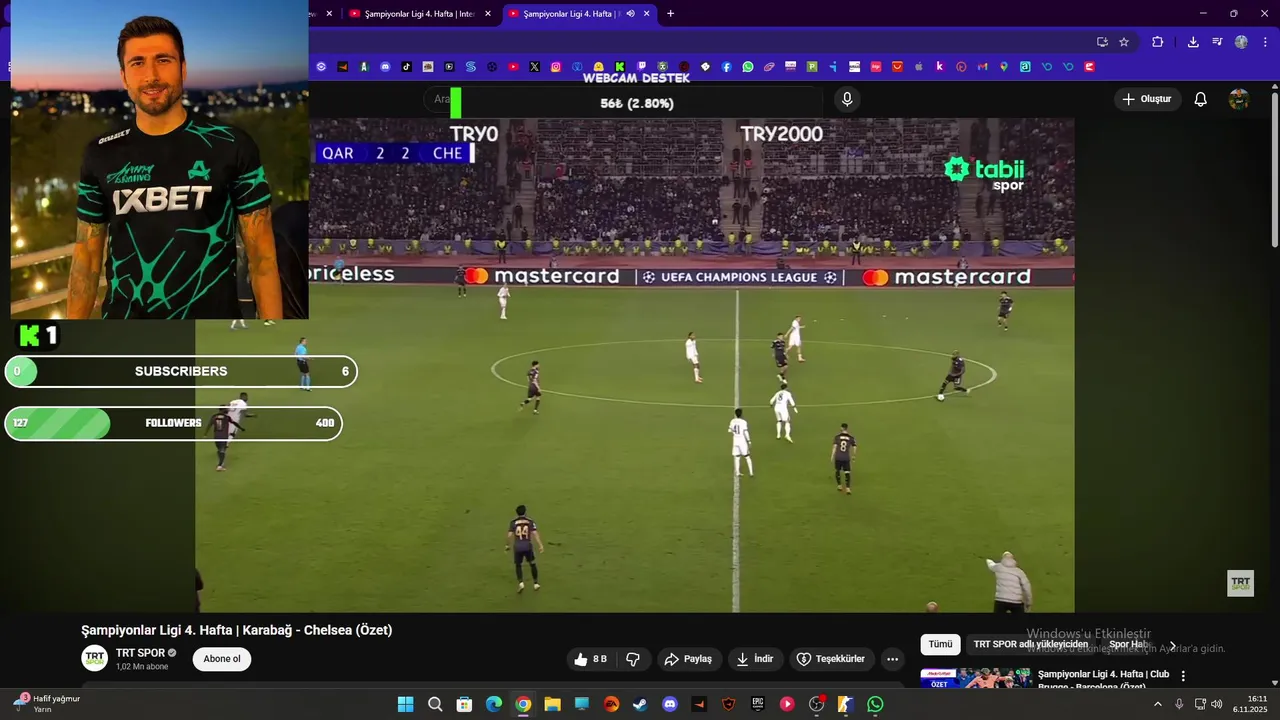The image size is (1280, 720).
Task: Select the TRT SPOR adlı yükleyiciden chip
Action: pyautogui.click(x=1030, y=644)
